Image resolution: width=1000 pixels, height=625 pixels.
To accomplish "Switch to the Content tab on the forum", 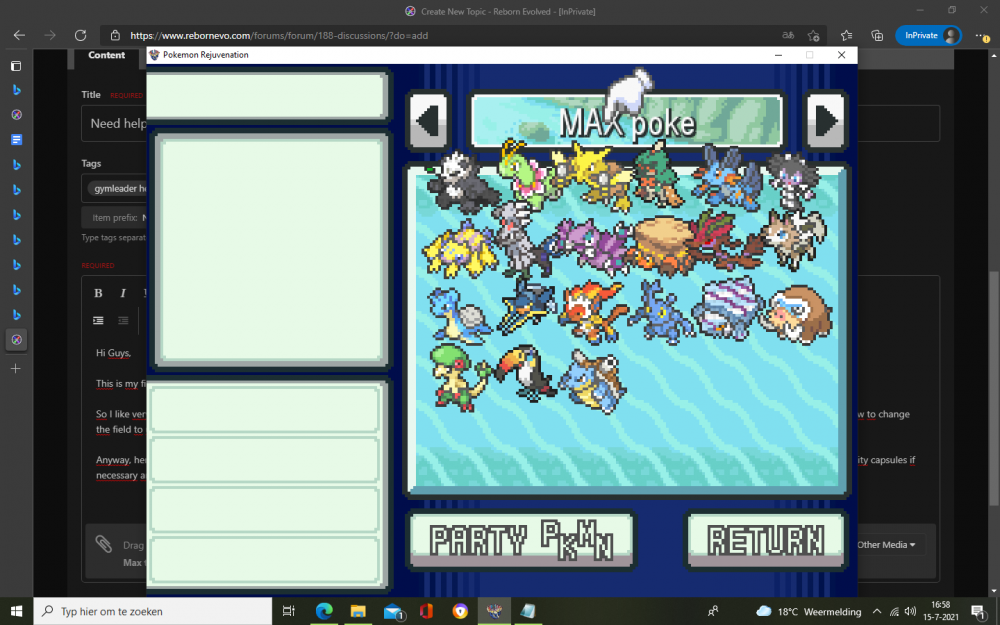I will coord(107,55).
